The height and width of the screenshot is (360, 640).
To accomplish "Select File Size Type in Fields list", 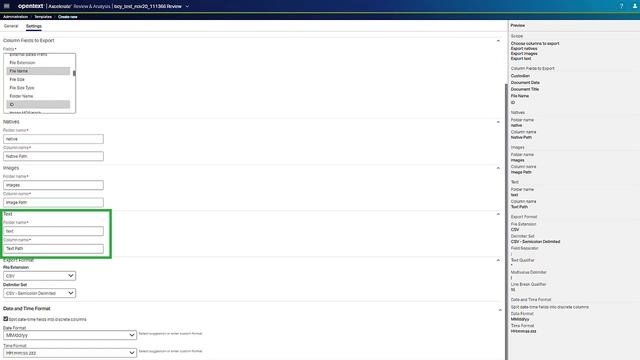I will coord(38,88).
